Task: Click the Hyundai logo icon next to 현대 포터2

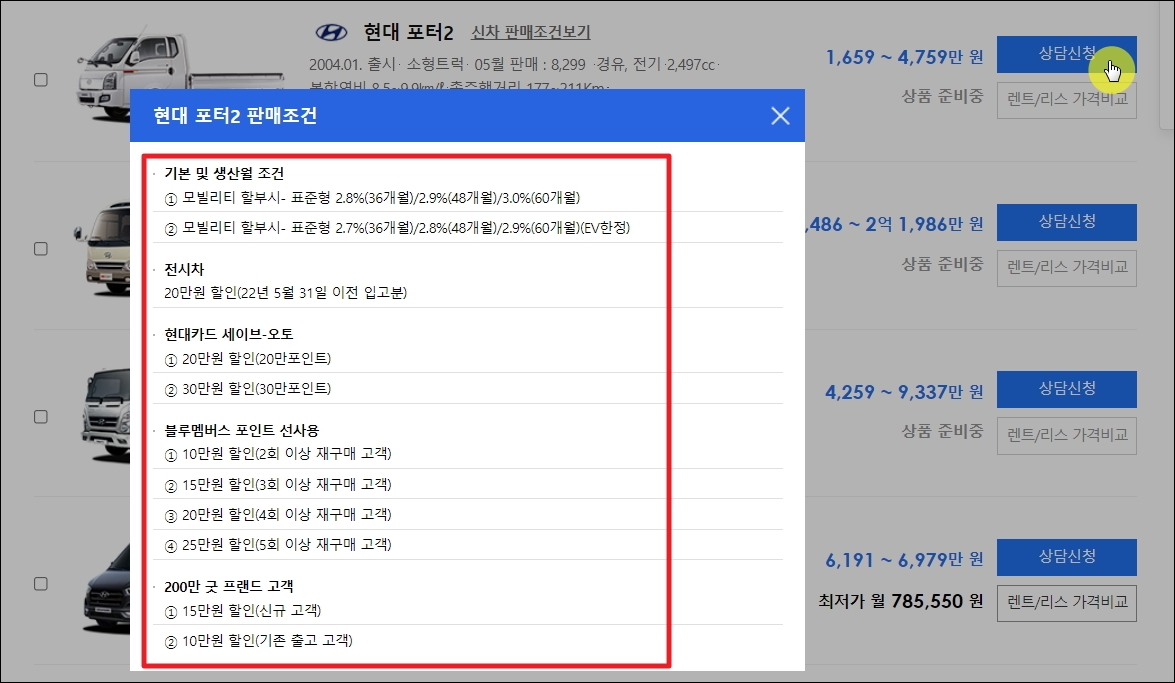Action: pyautogui.click(x=330, y=32)
